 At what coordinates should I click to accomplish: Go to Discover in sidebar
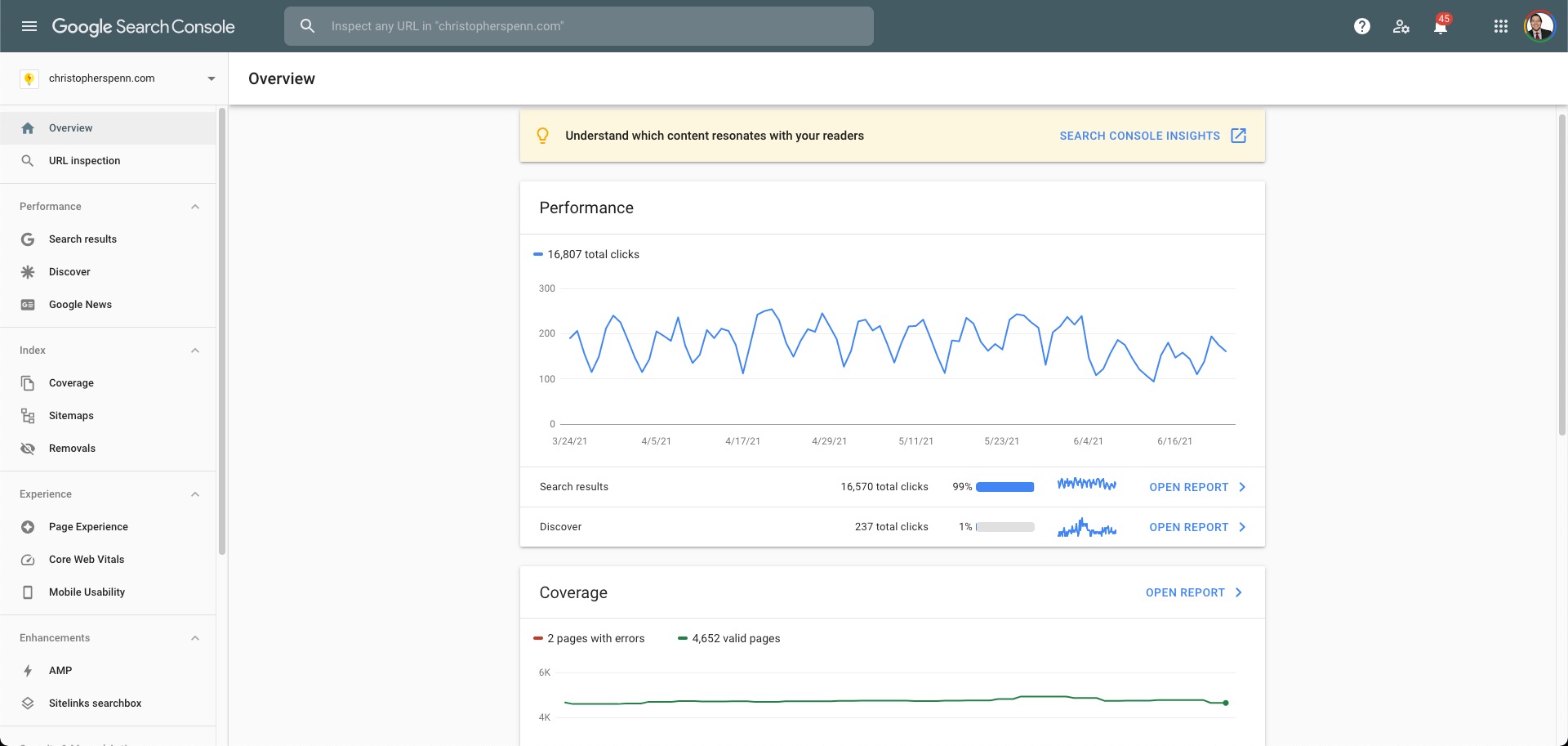[108, 272]
